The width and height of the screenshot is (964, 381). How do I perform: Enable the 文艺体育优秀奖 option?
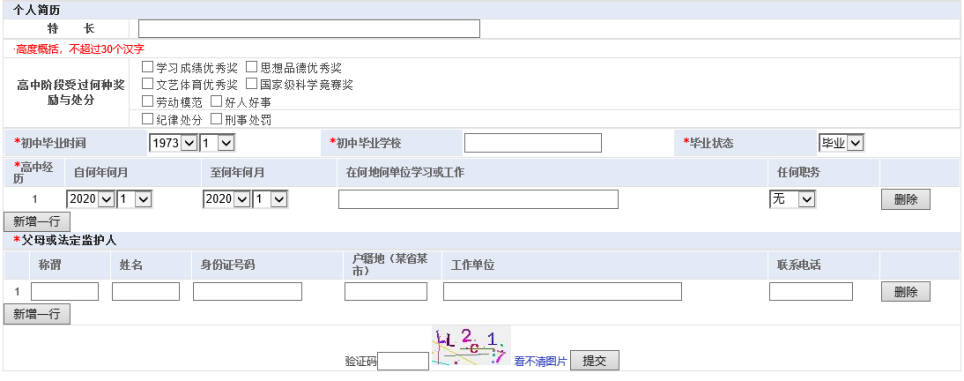148,83
